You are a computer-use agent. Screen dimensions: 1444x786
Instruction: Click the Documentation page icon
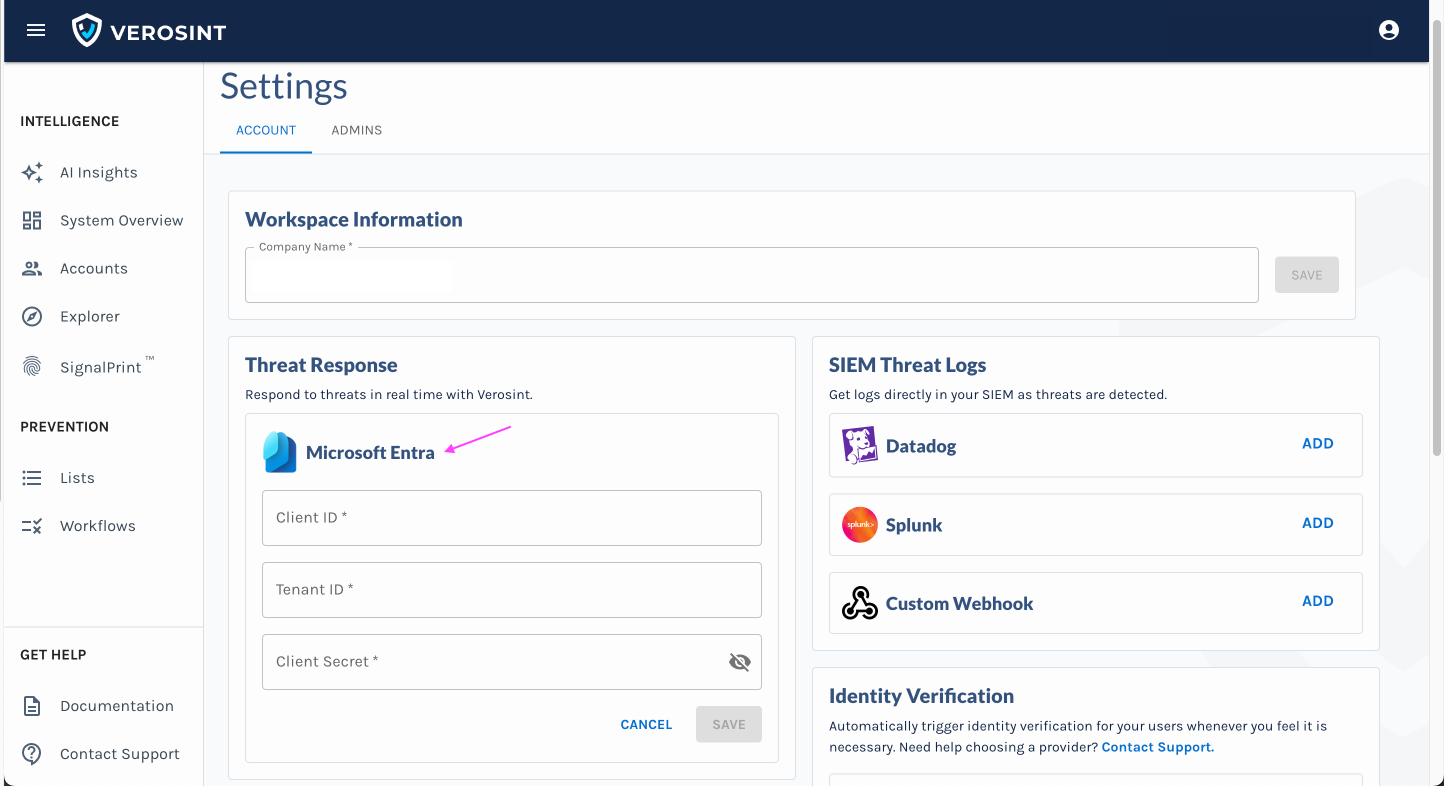[x=32, y=706]
